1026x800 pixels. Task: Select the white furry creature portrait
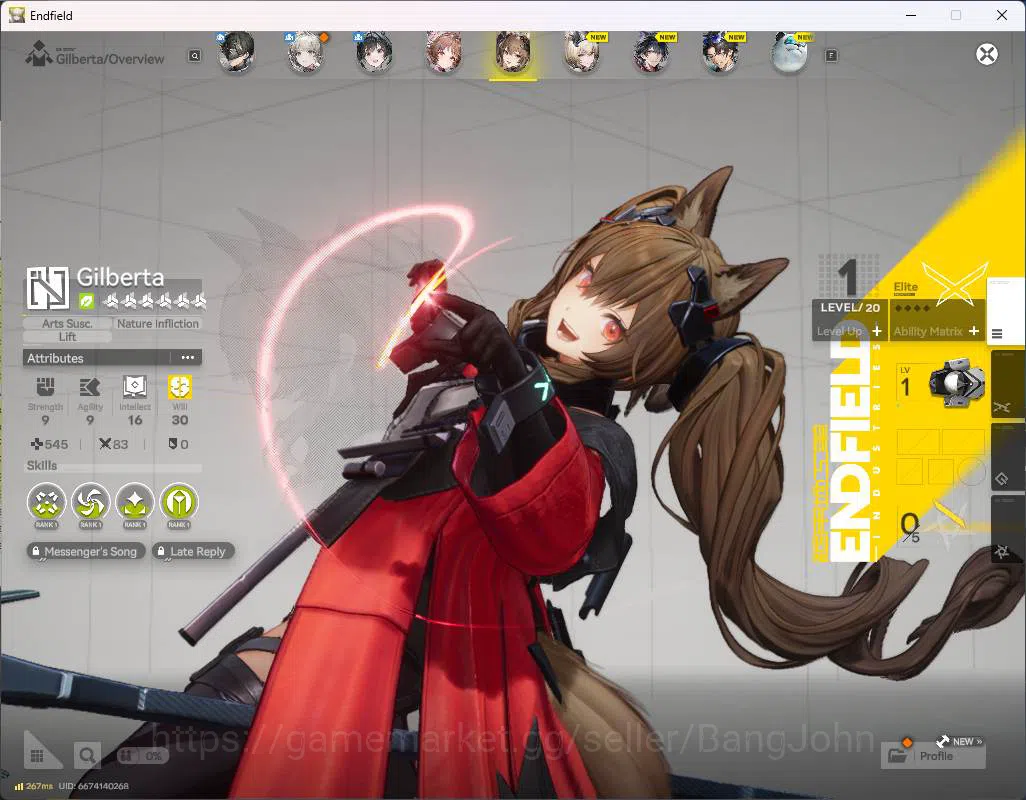(x=790, y=52)
